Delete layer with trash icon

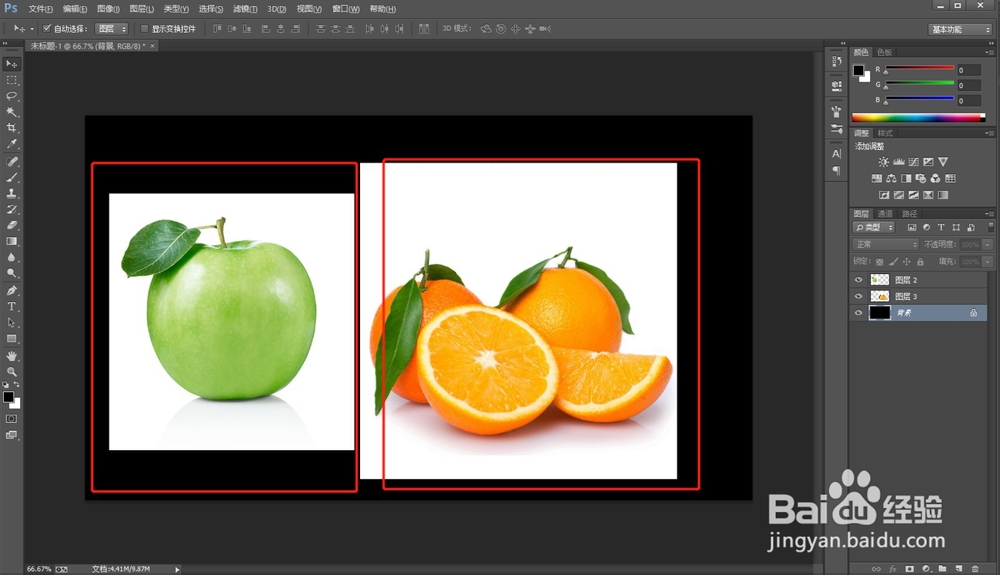click(x=975, y=569)
